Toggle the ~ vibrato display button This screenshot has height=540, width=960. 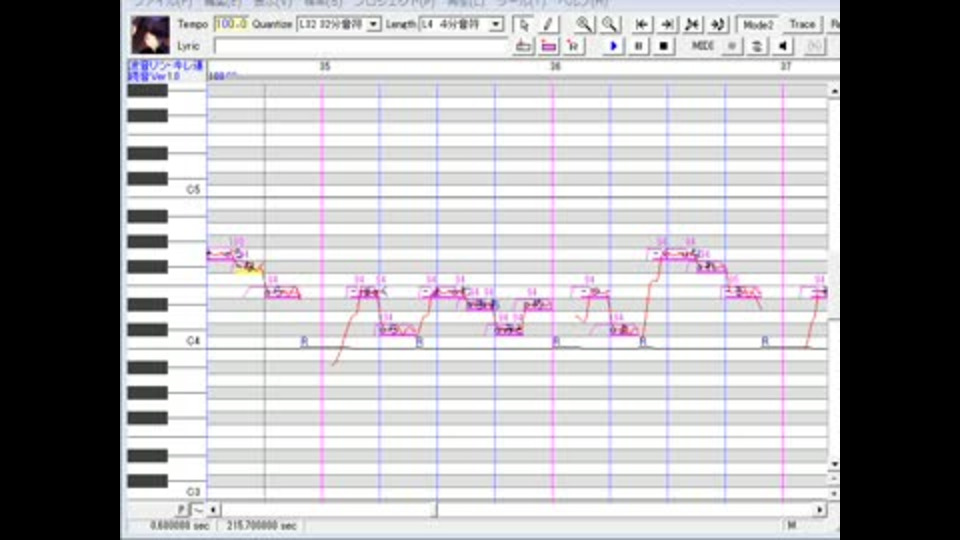[x=197, y=509]
